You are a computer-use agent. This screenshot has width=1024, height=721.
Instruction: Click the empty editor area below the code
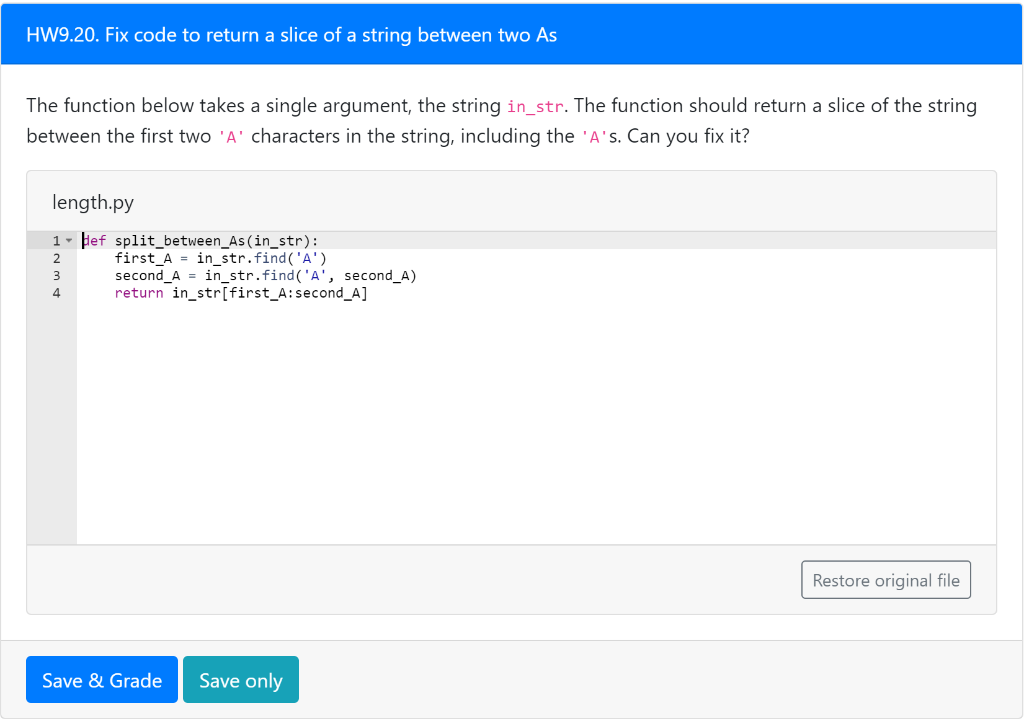tap(500, 420)
